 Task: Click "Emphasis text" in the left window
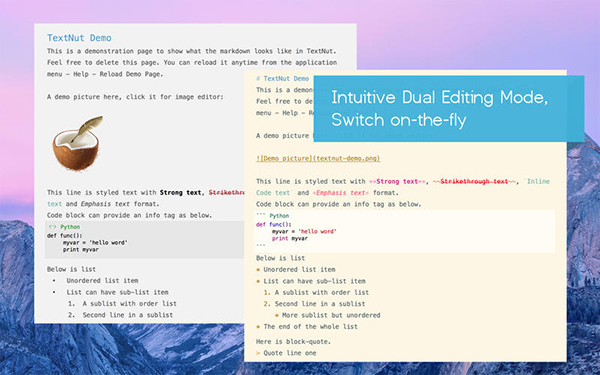105,204
